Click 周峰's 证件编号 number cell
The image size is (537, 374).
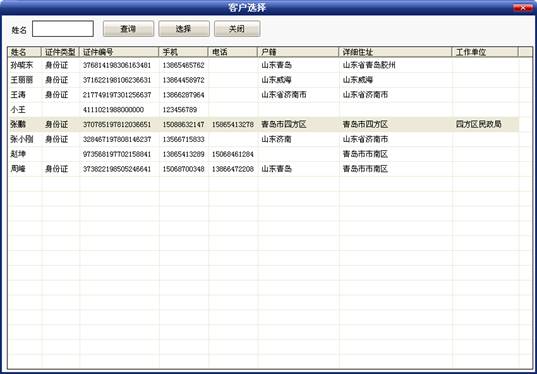pos(117,169)
